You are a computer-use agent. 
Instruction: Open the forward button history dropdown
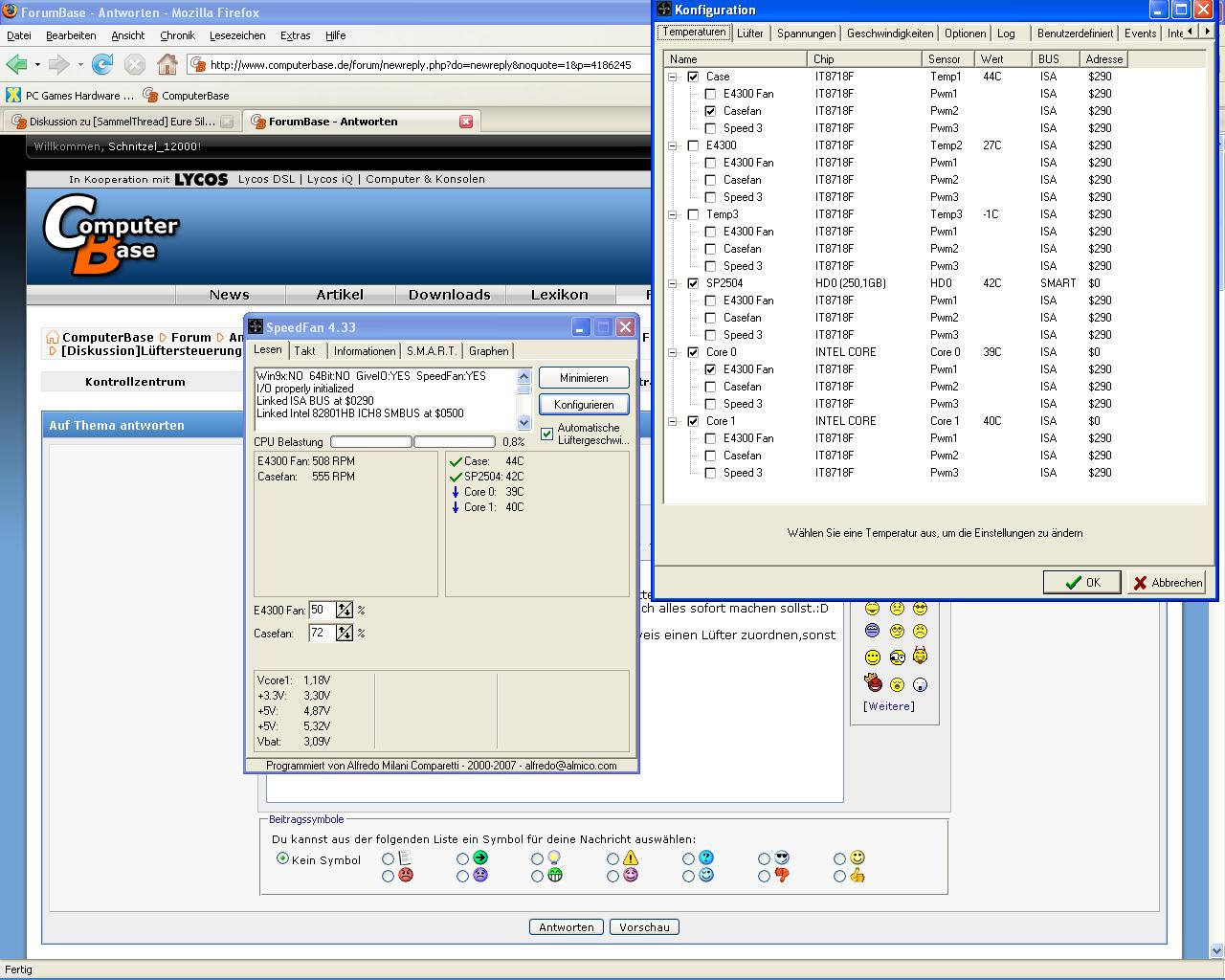(x=80, y=65)
